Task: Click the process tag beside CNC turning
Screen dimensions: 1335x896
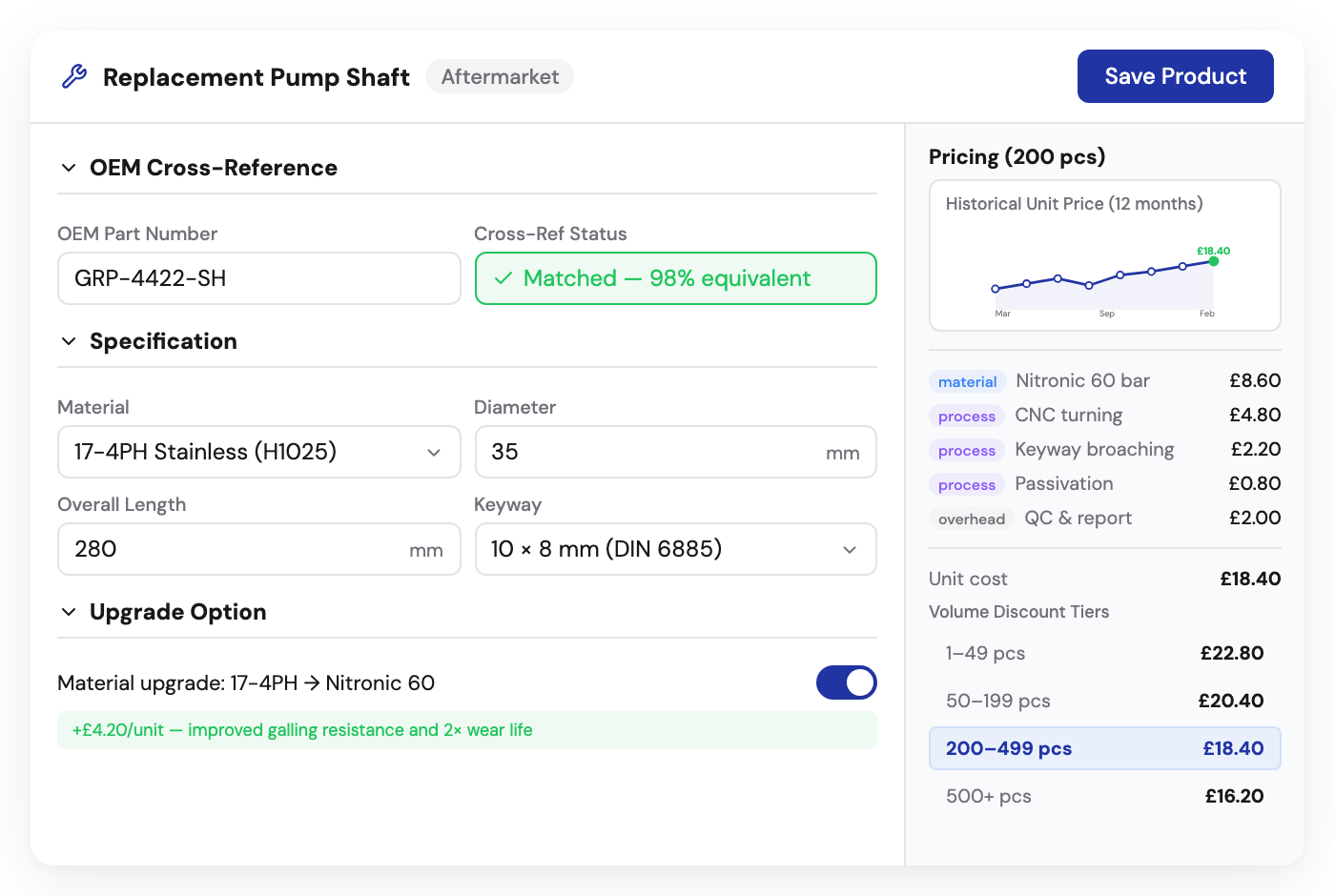Action: coord(966,416)
